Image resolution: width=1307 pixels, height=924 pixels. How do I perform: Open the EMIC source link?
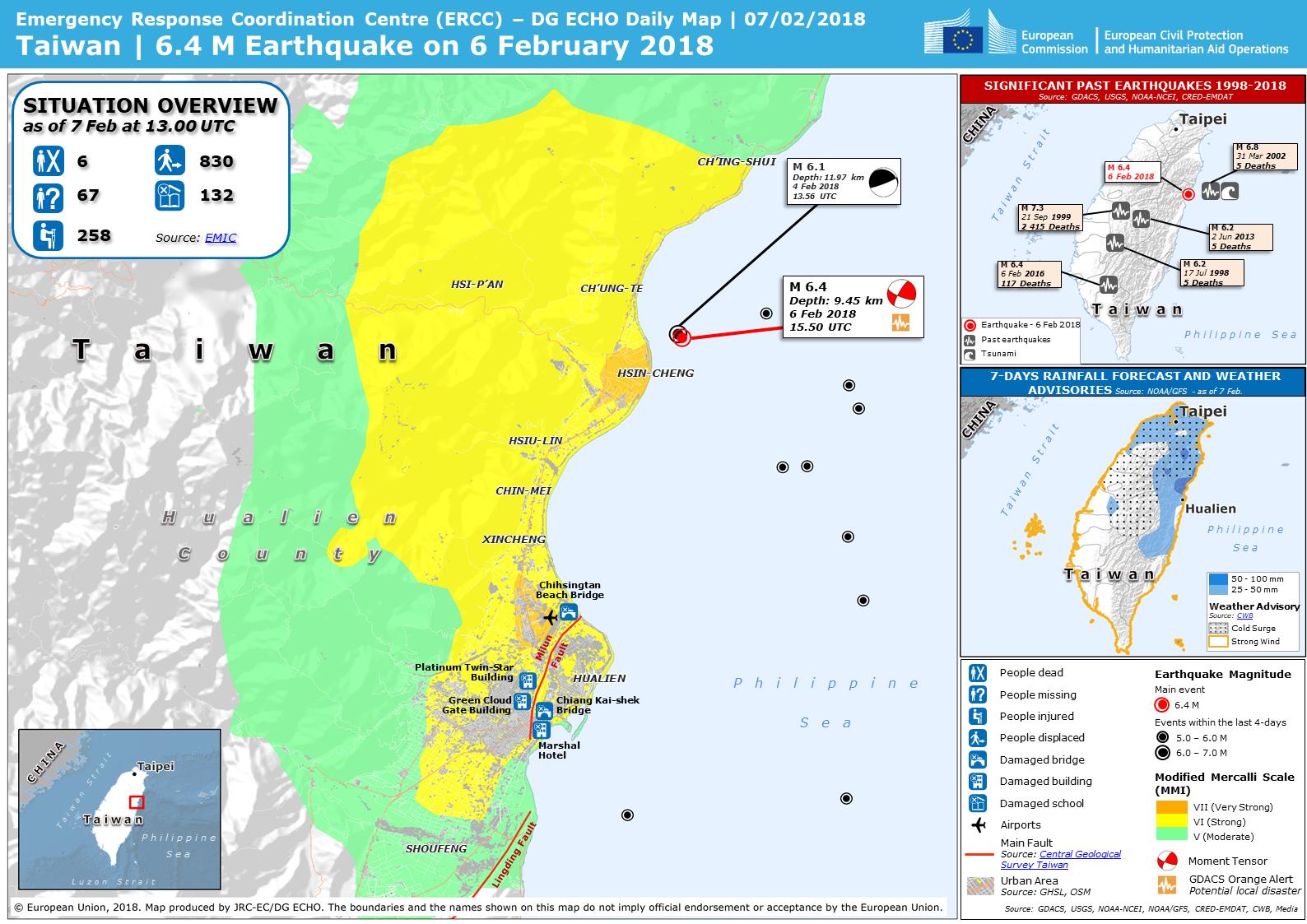point(221,238)
